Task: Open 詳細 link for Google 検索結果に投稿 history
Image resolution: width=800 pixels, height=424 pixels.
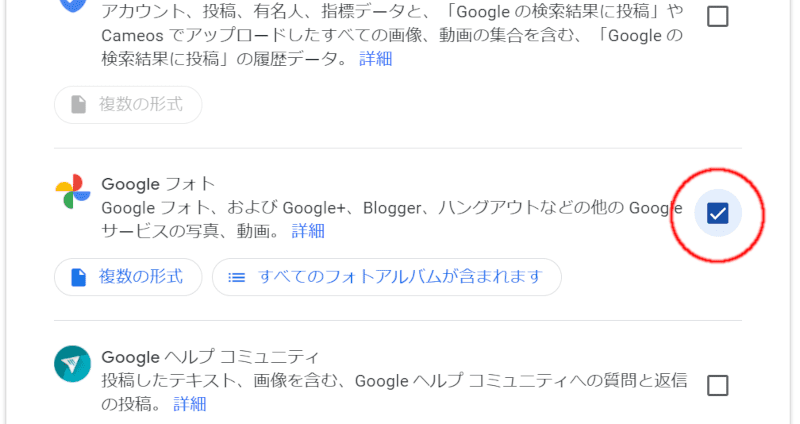Action: pyautogui.click(x=376, y=58)
